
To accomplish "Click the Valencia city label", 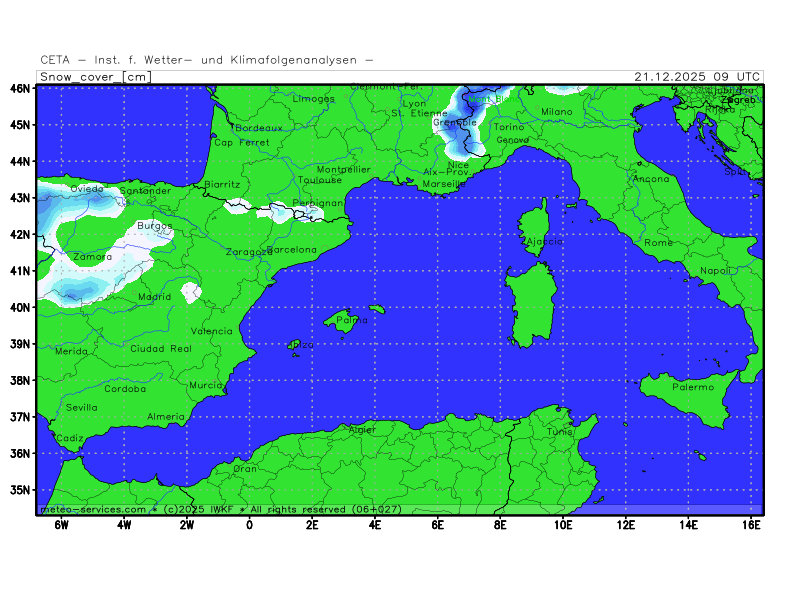I will coord(211,331).
